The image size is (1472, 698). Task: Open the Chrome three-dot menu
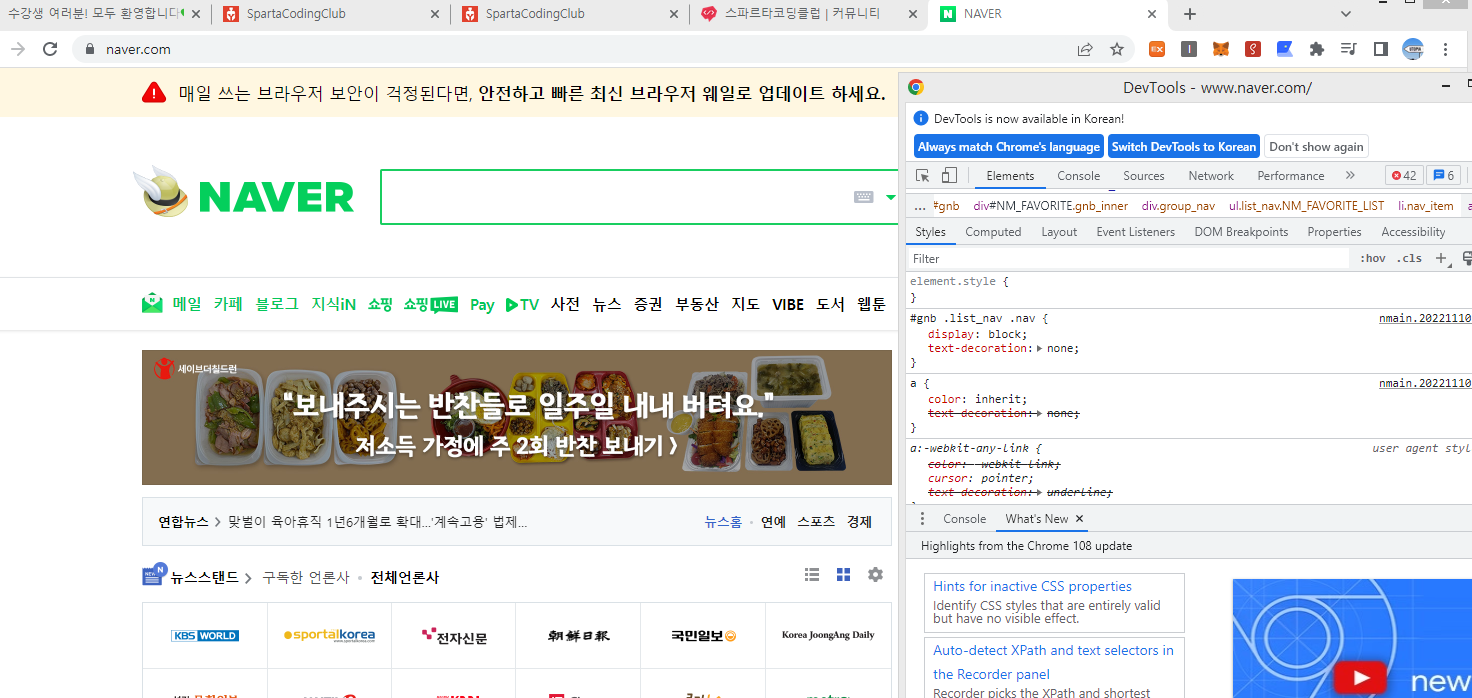click(x=1445, y=49)
